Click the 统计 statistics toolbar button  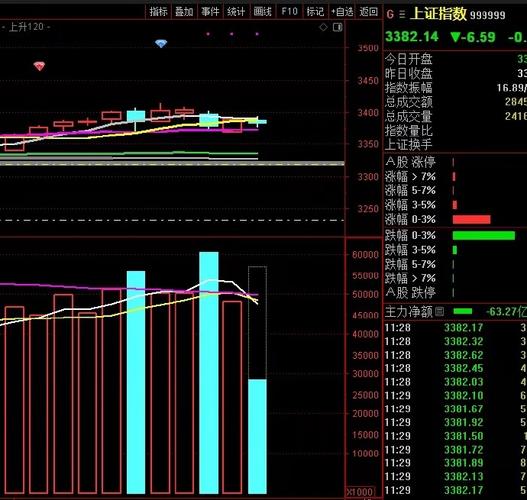[236, 12]
